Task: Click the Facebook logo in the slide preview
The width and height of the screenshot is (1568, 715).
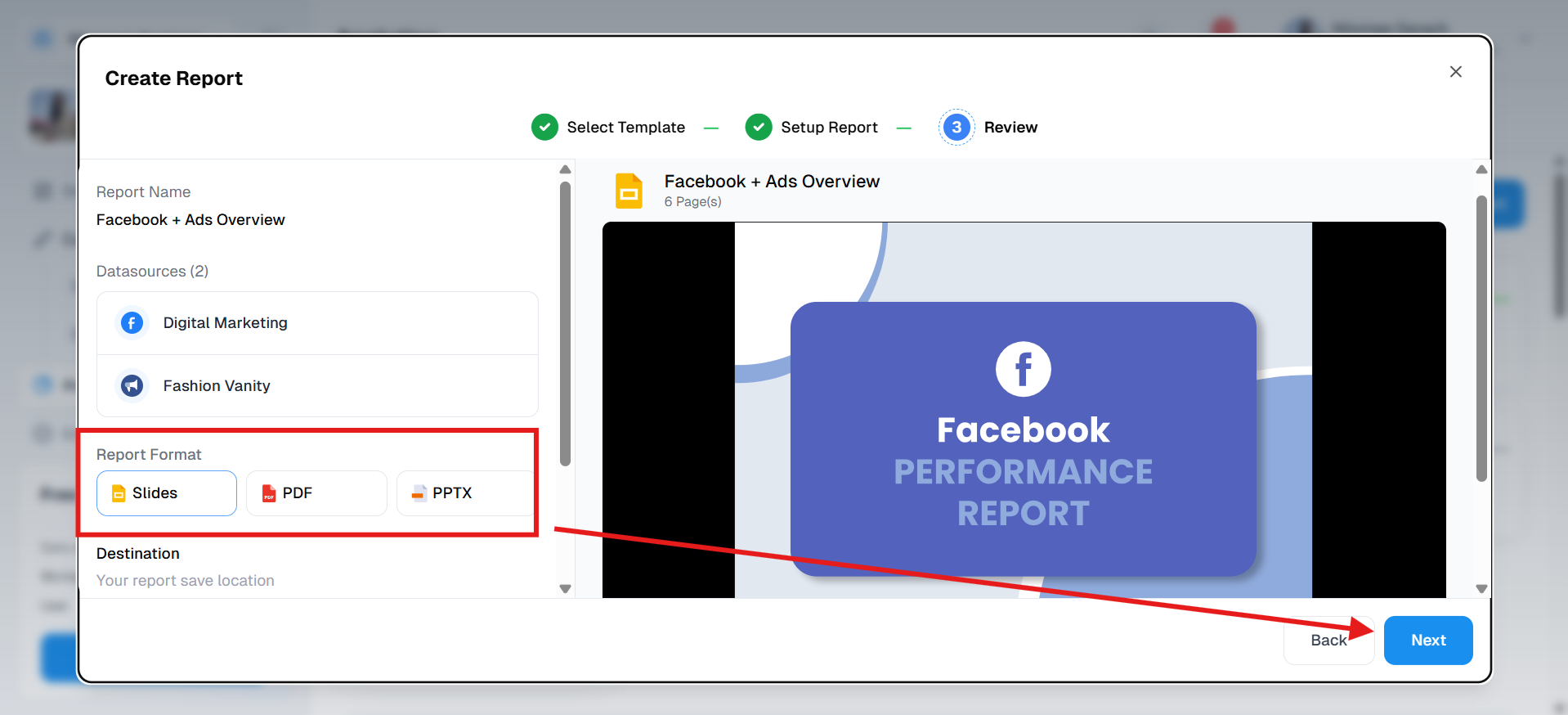Action: 1024,369
